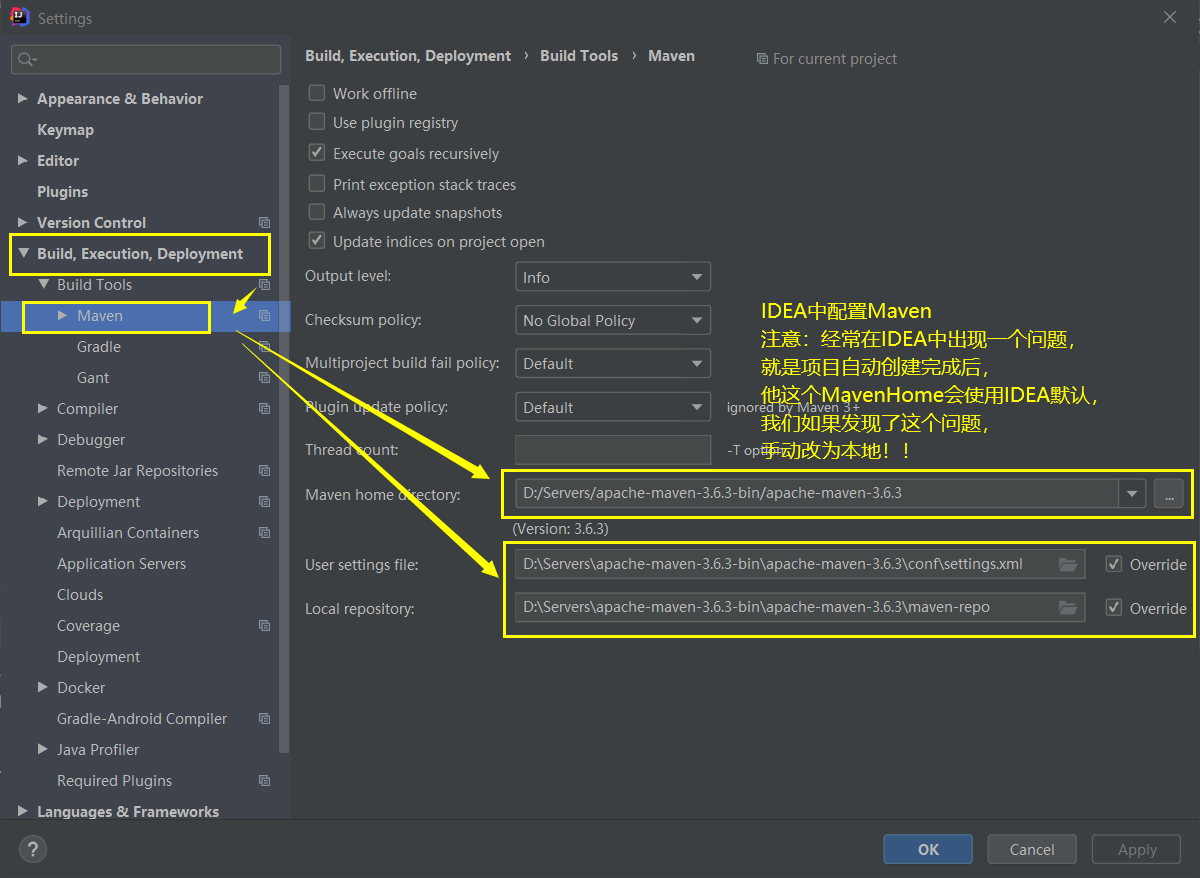Click project-level icon beside Remote Jar Repositories
The image size is (1200, 878).
pos(264,471)
